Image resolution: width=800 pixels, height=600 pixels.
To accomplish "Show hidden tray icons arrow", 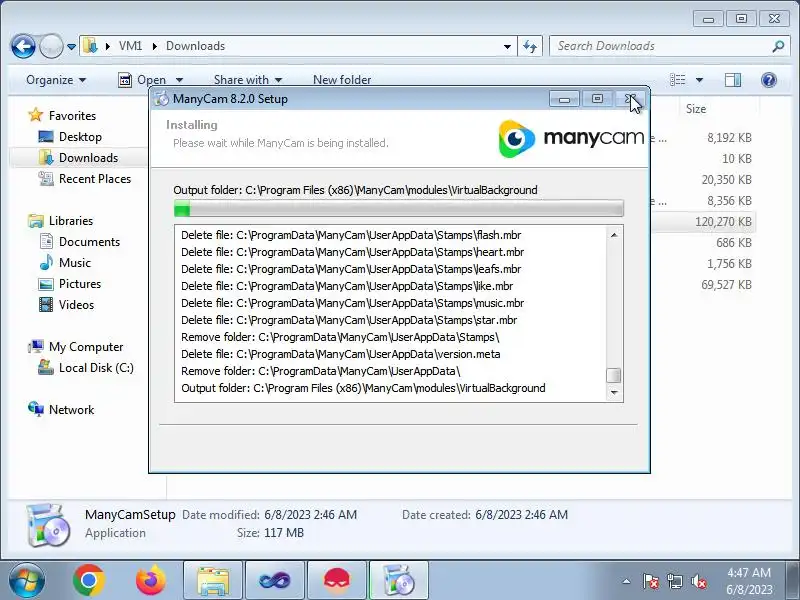I will point(627,581).
